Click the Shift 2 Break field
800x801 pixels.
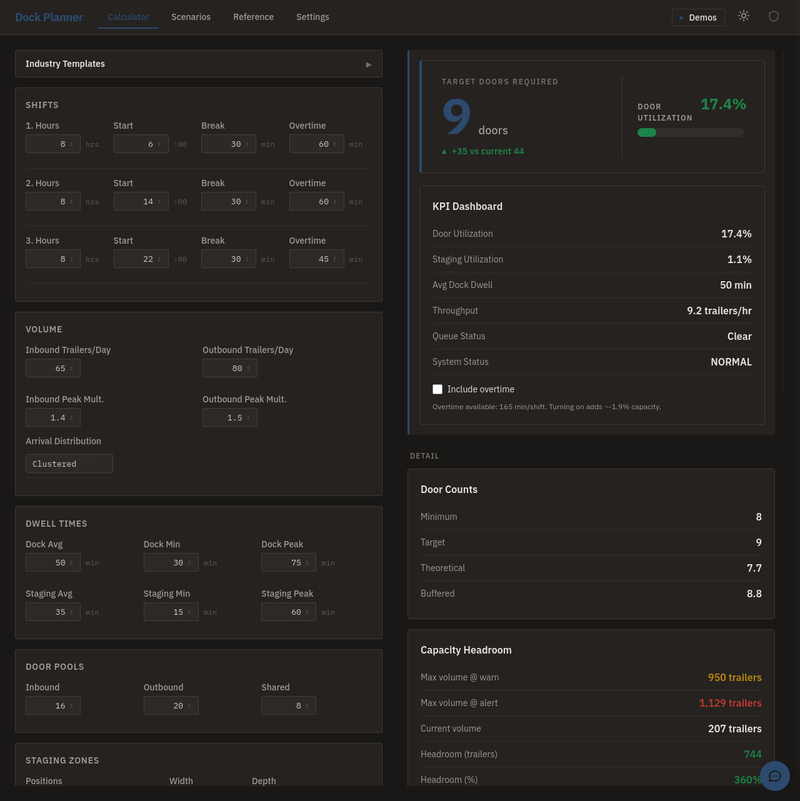point(228,202)
